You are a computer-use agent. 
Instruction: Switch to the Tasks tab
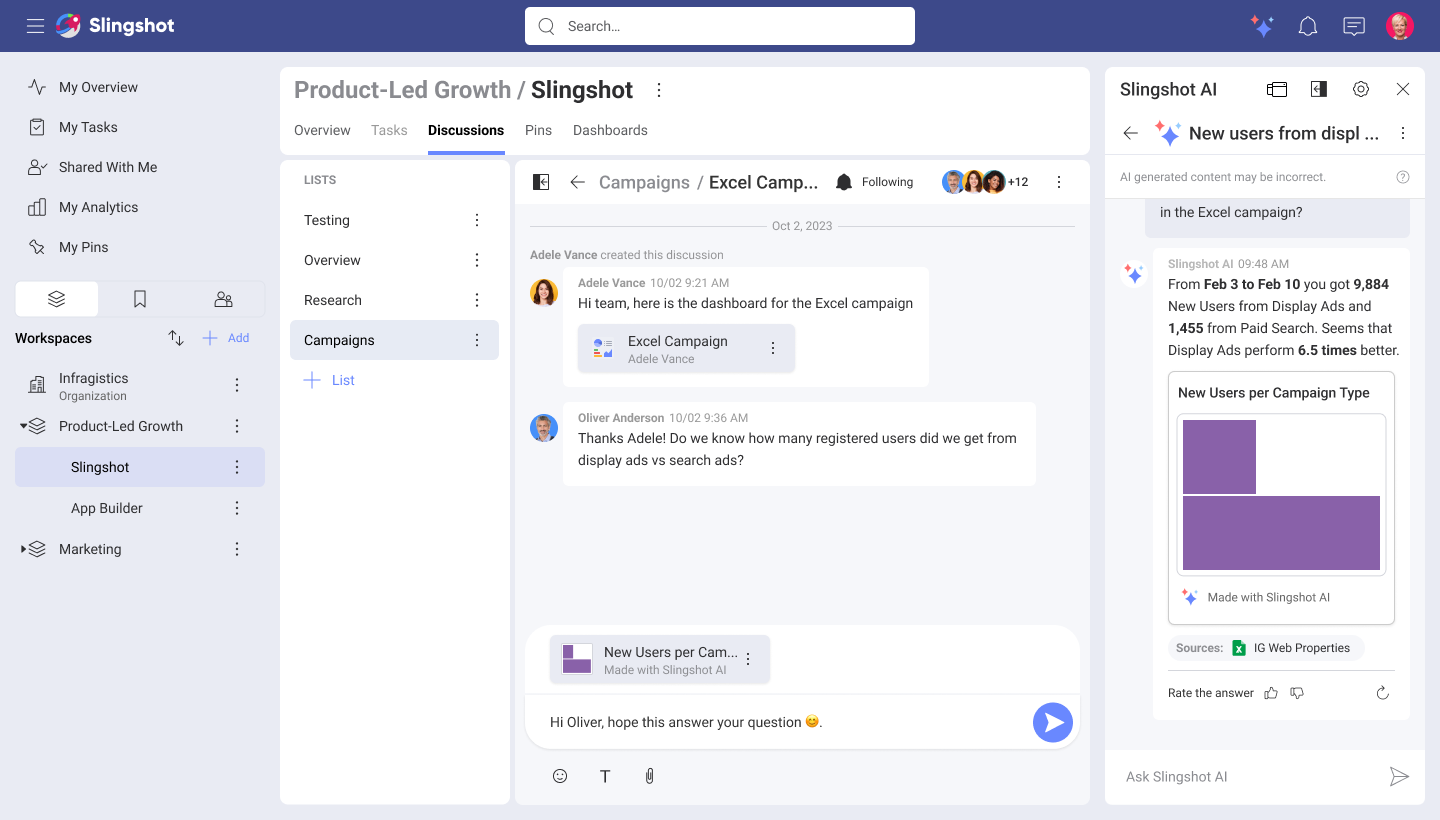tap(389, 130)
